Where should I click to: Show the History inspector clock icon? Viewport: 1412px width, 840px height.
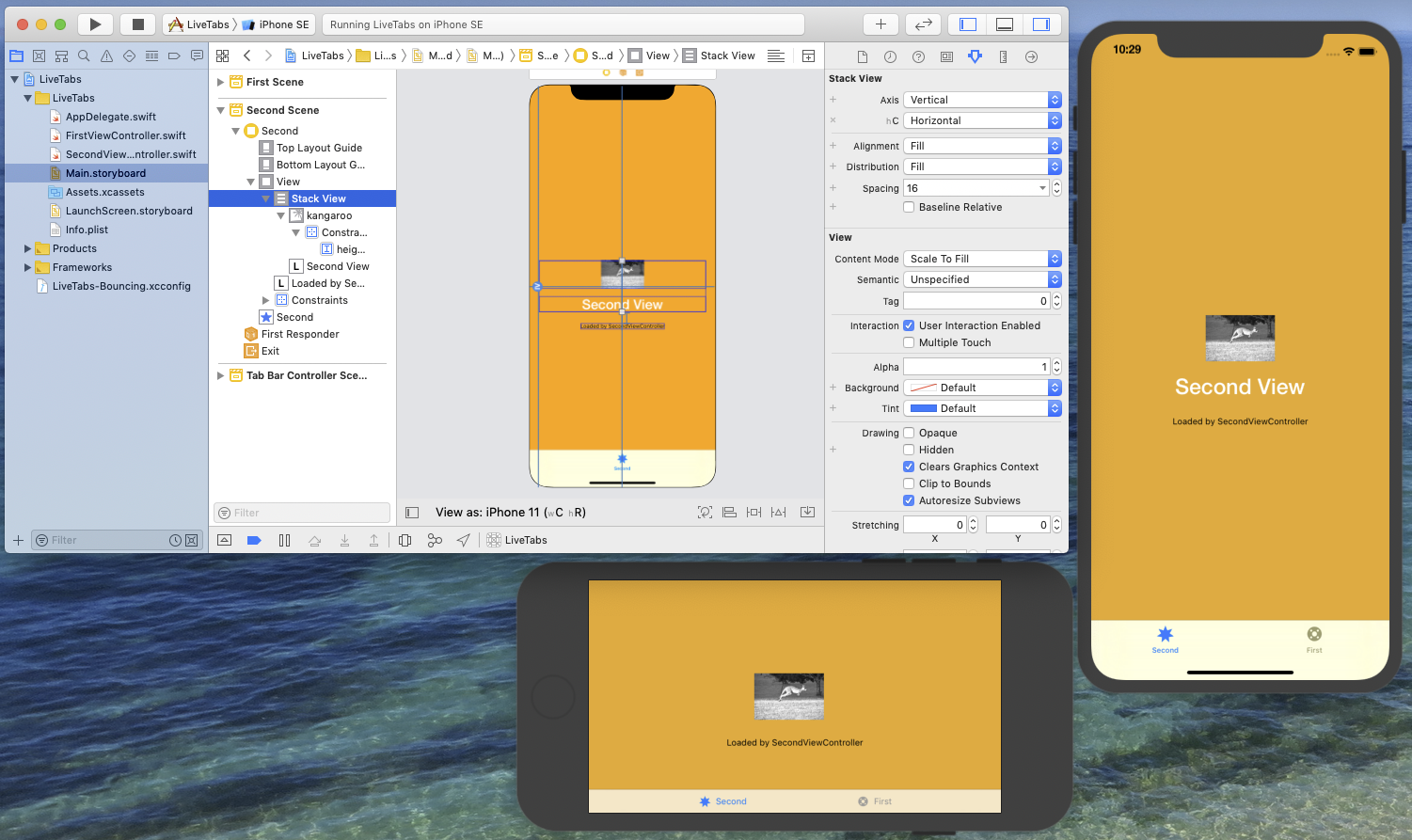click(890, 56)
